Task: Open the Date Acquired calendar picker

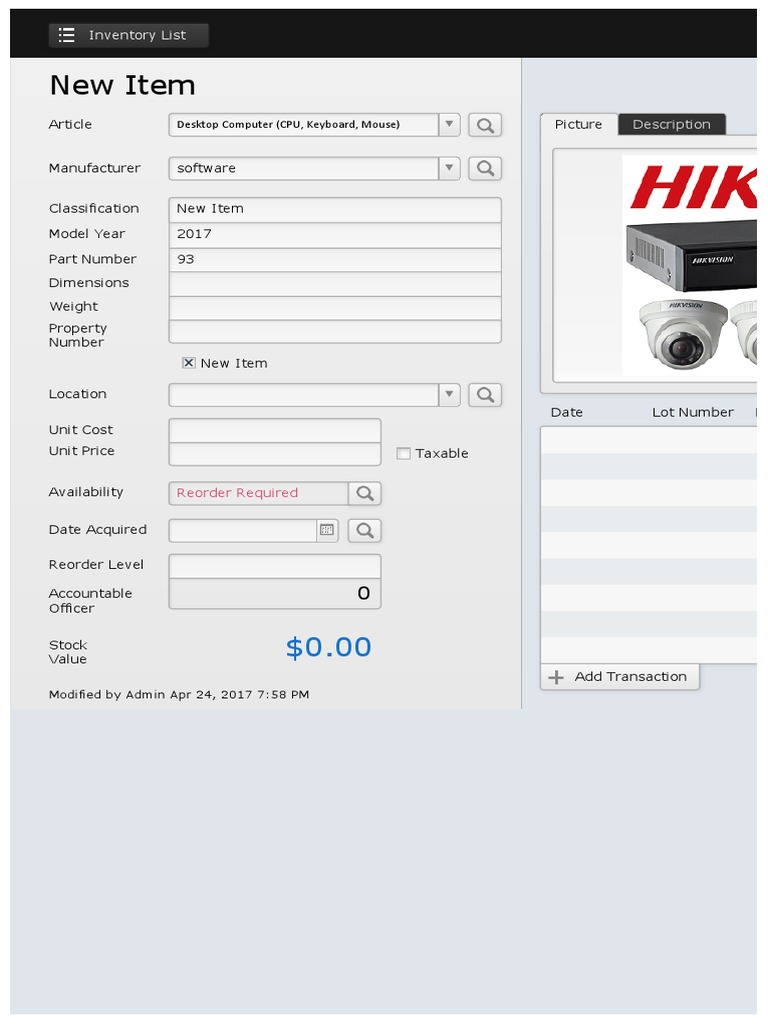Action: coord(327,530)
